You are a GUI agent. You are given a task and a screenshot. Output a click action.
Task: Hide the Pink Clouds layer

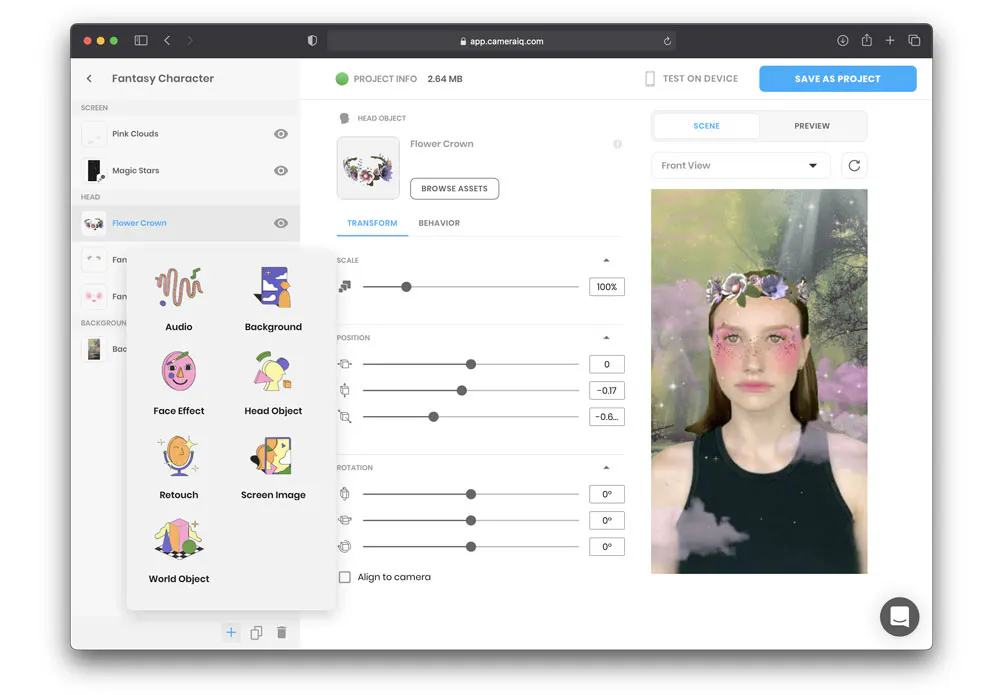click(x=281, y=134)
